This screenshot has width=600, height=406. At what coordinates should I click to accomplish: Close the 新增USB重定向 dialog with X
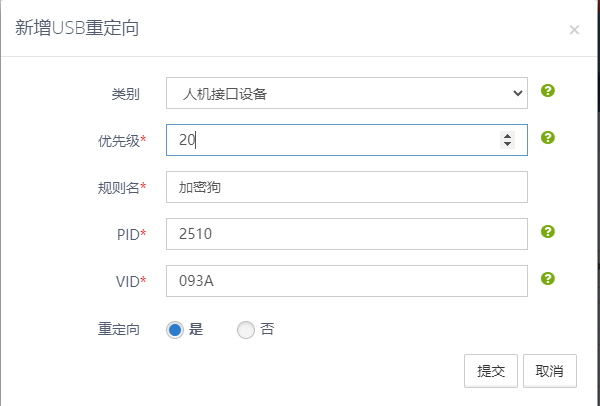pyautogui.click(x=574, y=30)
